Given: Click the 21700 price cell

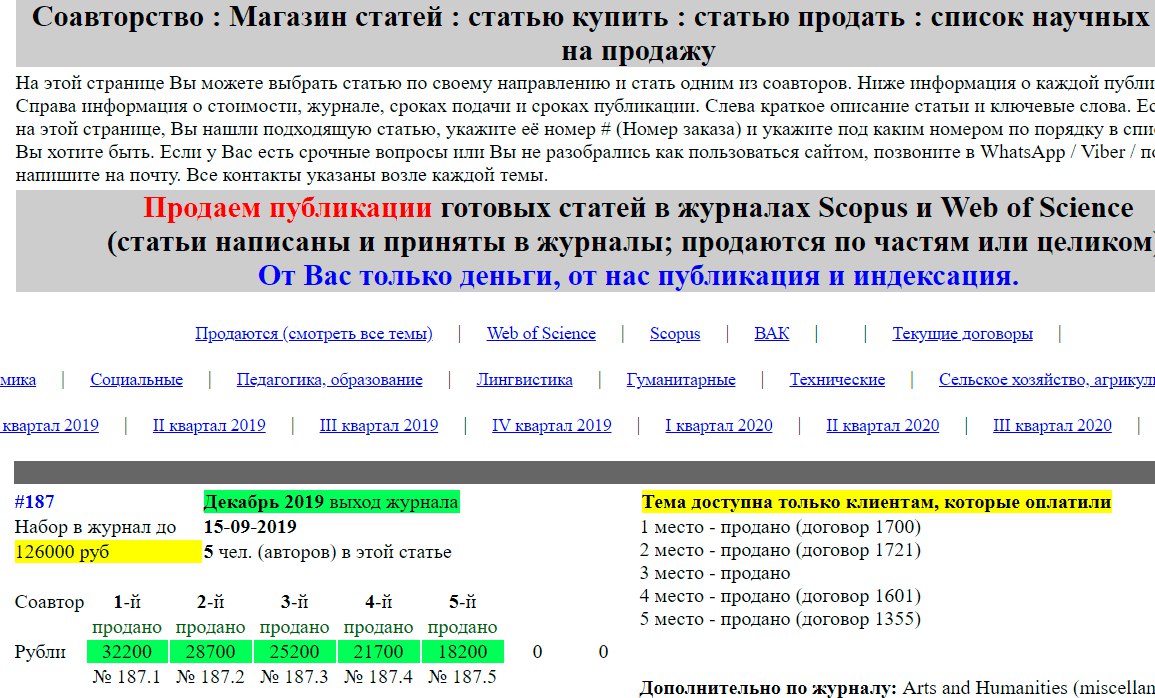Looking at the screenshot, I should tap(379, 652).
